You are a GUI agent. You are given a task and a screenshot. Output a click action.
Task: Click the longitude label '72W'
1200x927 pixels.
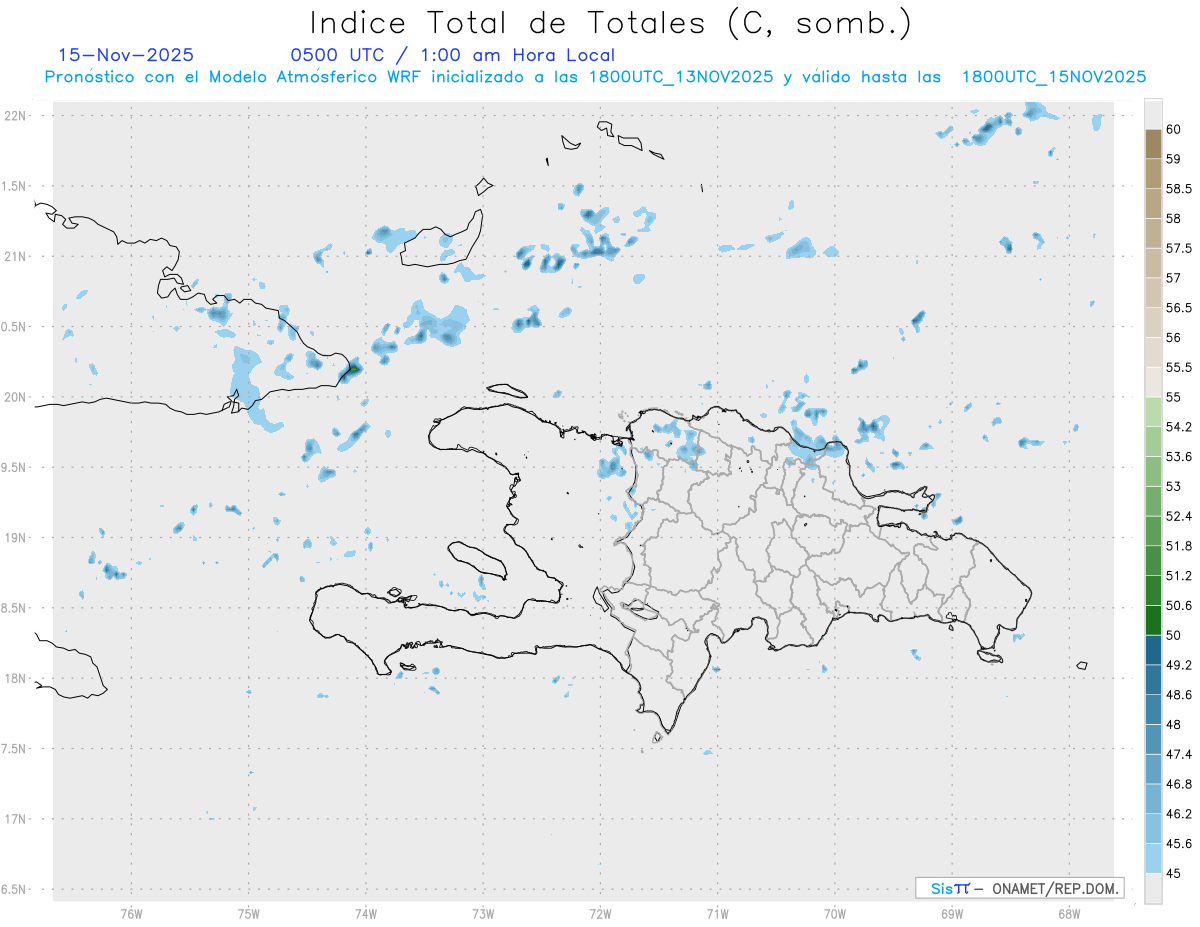tap(600, 913)
